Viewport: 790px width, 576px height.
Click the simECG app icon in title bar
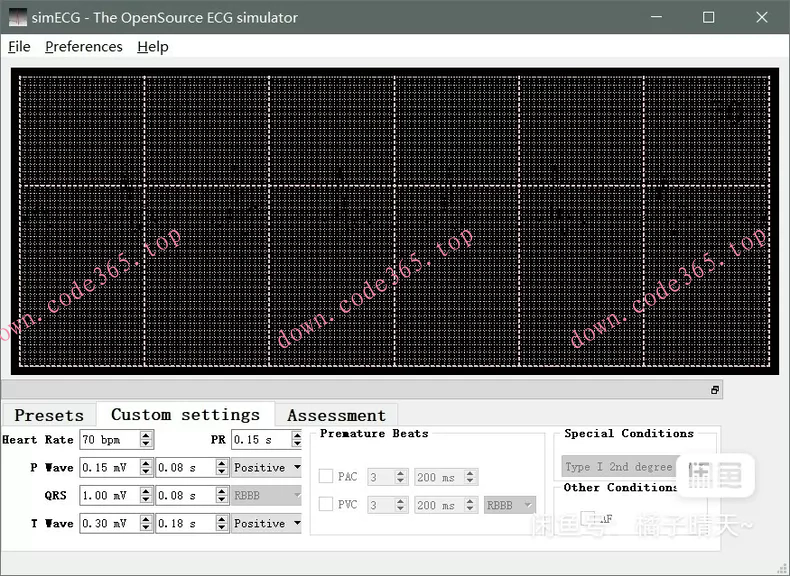click(19, 17)
